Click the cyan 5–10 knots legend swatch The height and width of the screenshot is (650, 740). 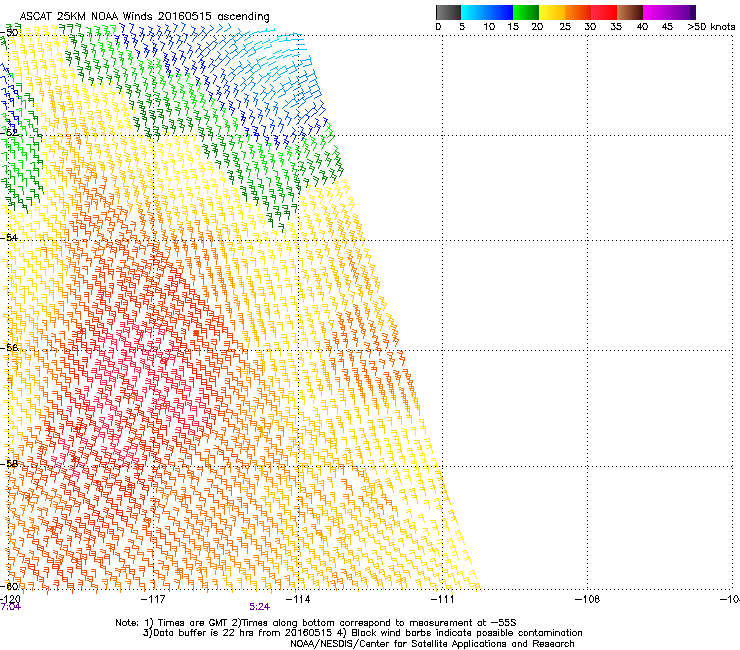(474, 12)
